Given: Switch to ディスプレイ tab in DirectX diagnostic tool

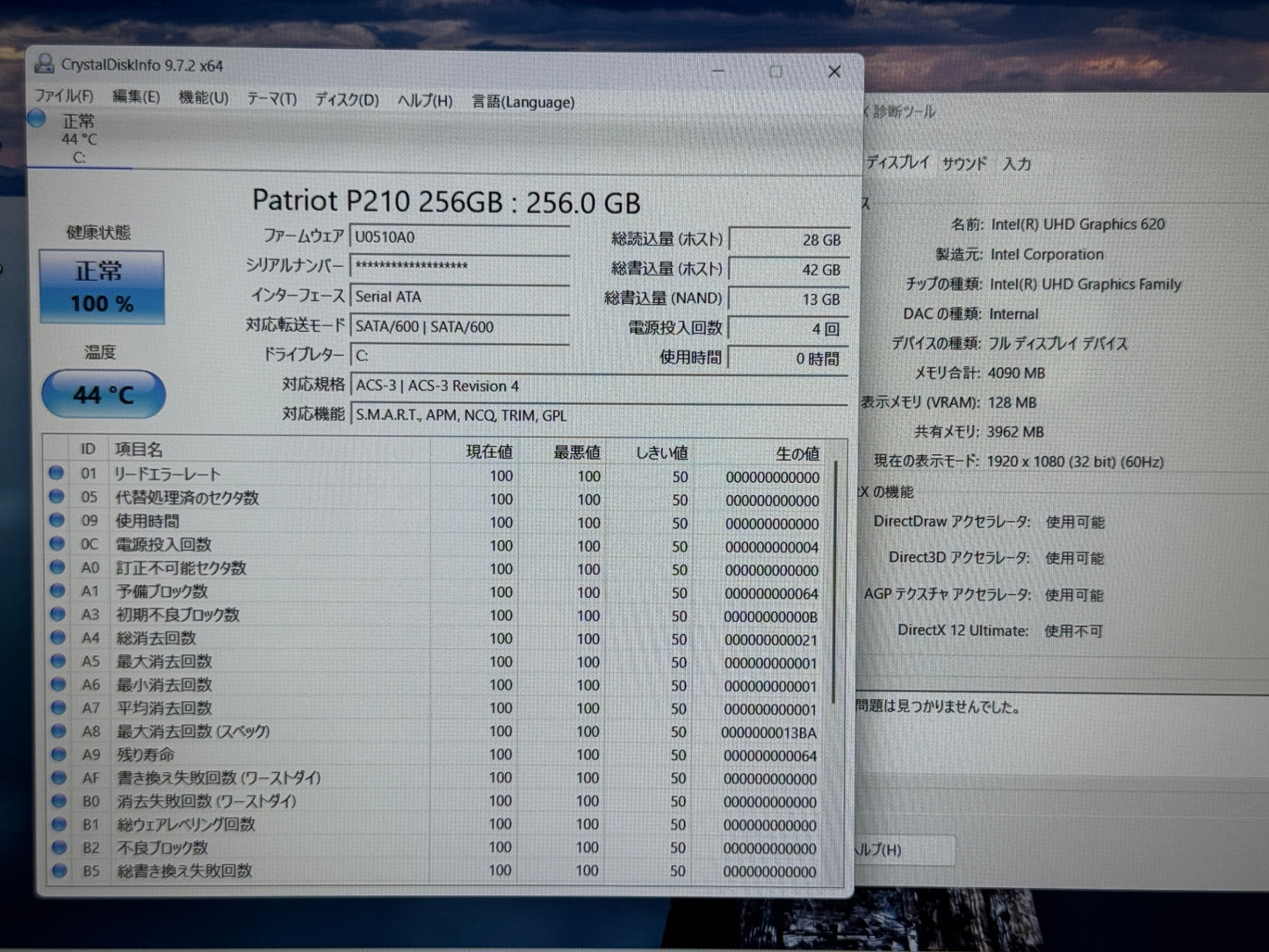Looking at the screenshot, I should pyautogui.click(x=898, y=162).
